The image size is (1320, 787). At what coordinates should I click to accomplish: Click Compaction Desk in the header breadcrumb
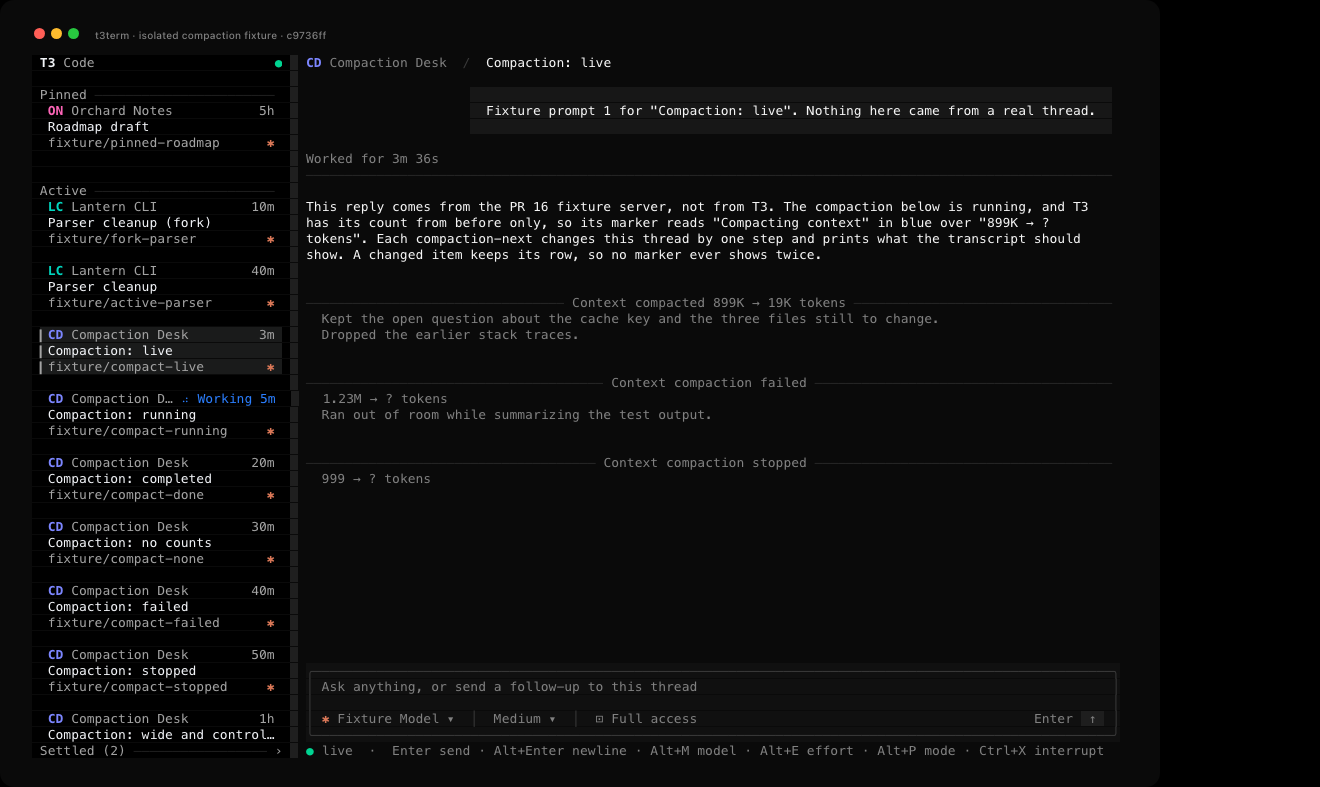coord(388,63)
